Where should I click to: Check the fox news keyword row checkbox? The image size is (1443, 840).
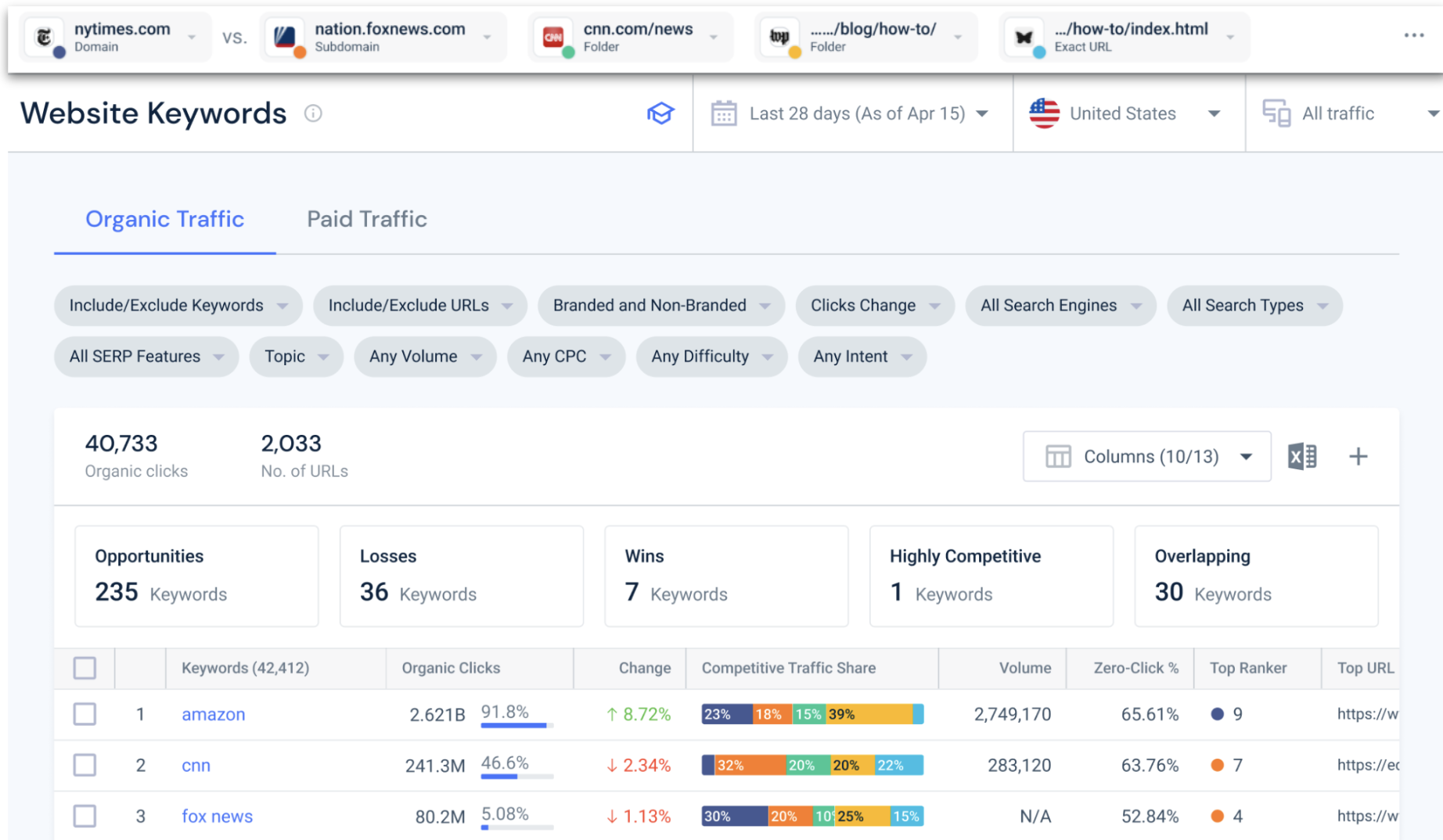(x=85, y=816)
